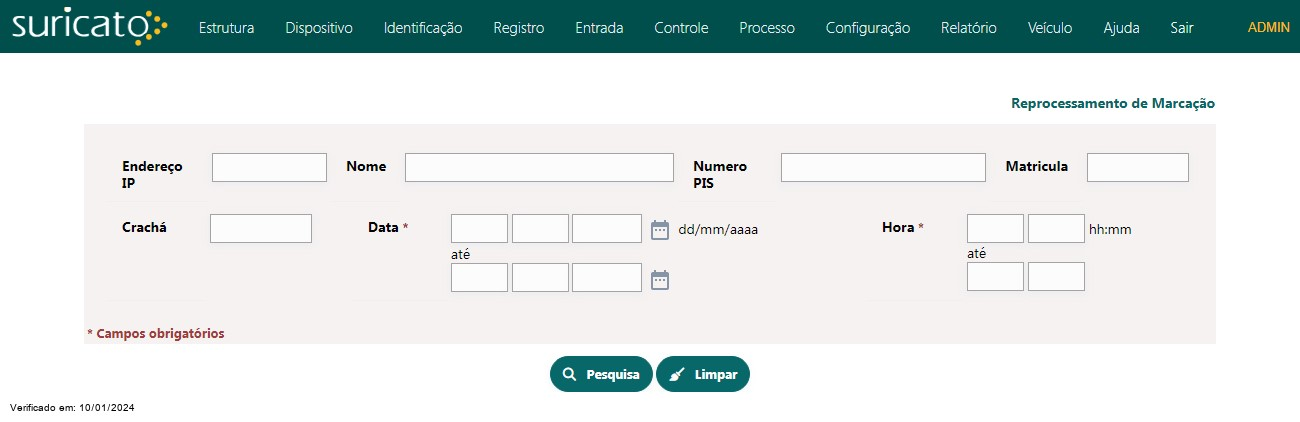
Task: Open the Estrutura menu
Action: [227, 28]
